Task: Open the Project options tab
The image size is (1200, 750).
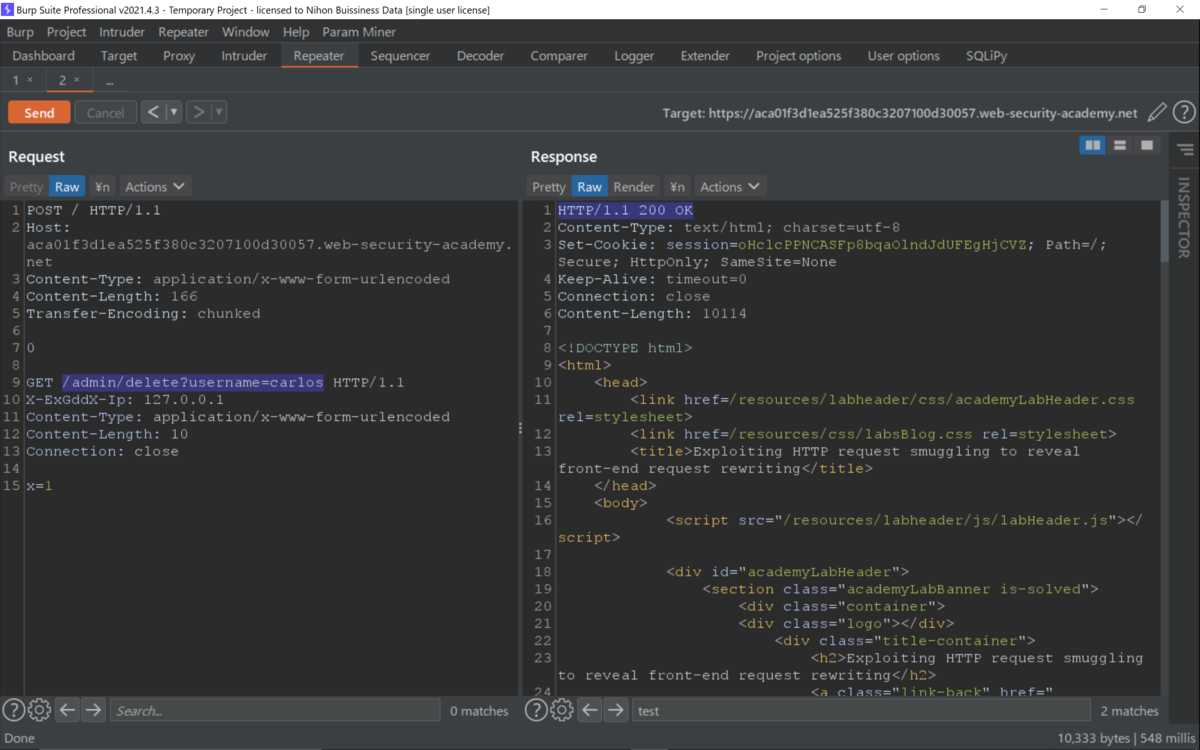Action: click(x=798, y=56)
